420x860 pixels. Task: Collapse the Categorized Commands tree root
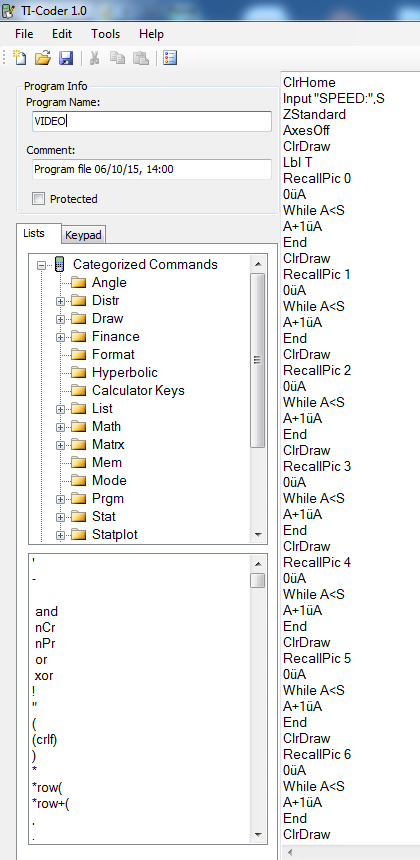click(x=41, y=265)
